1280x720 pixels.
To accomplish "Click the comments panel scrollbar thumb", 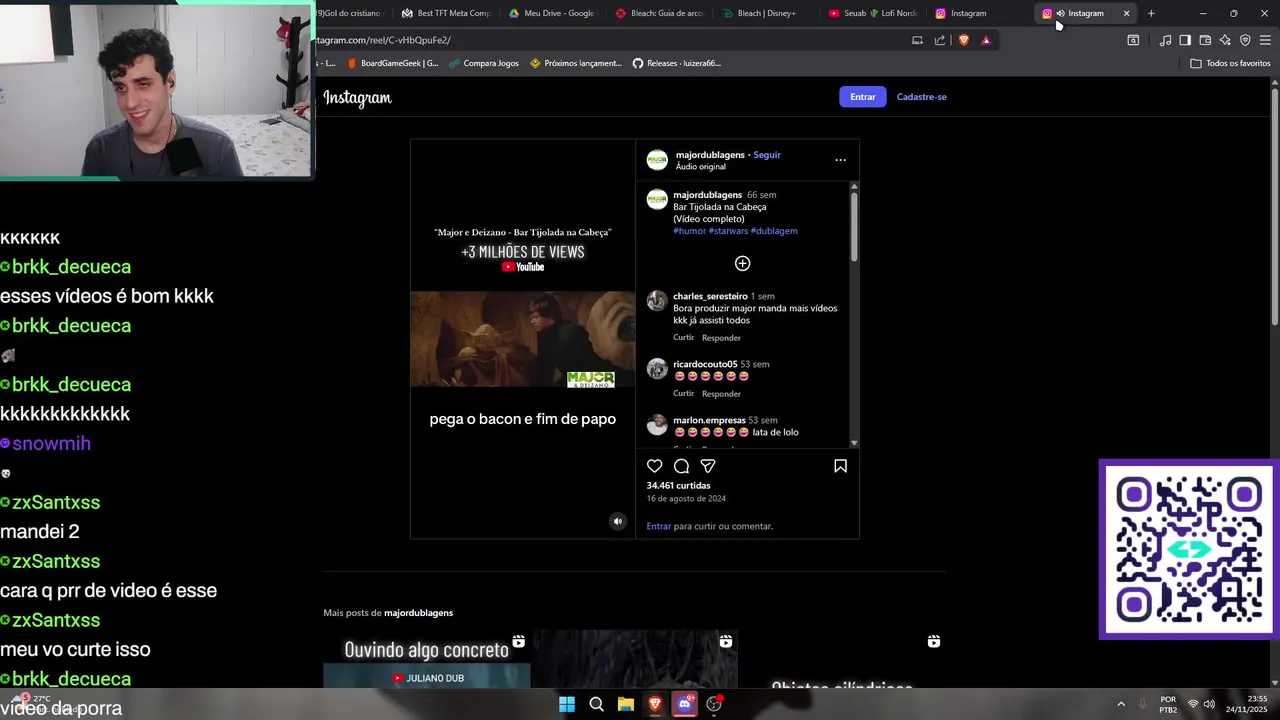I will (854, 227).
